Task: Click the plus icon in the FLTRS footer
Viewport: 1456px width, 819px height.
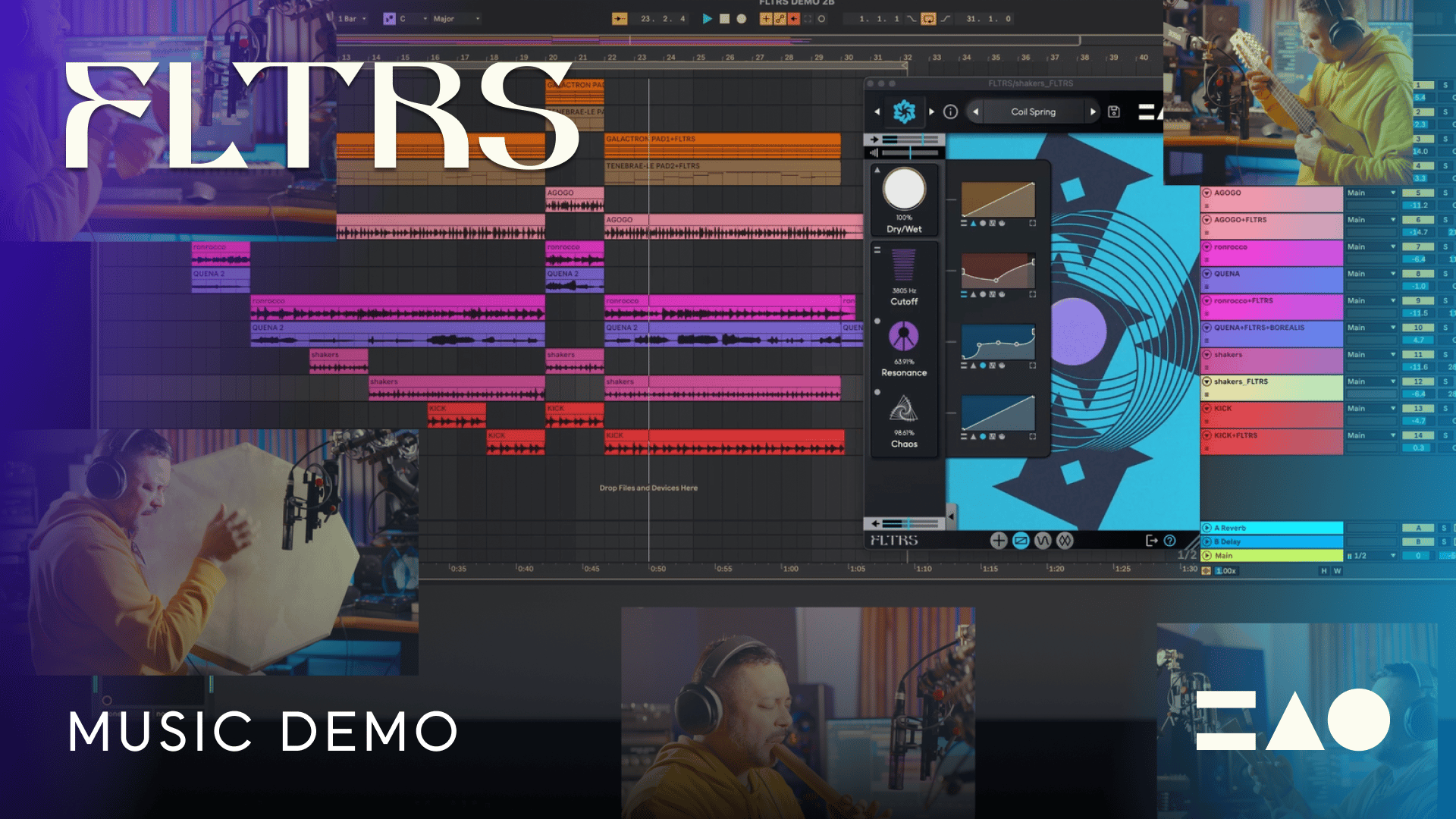Action: pyautogui.click(x=999, y=540)
